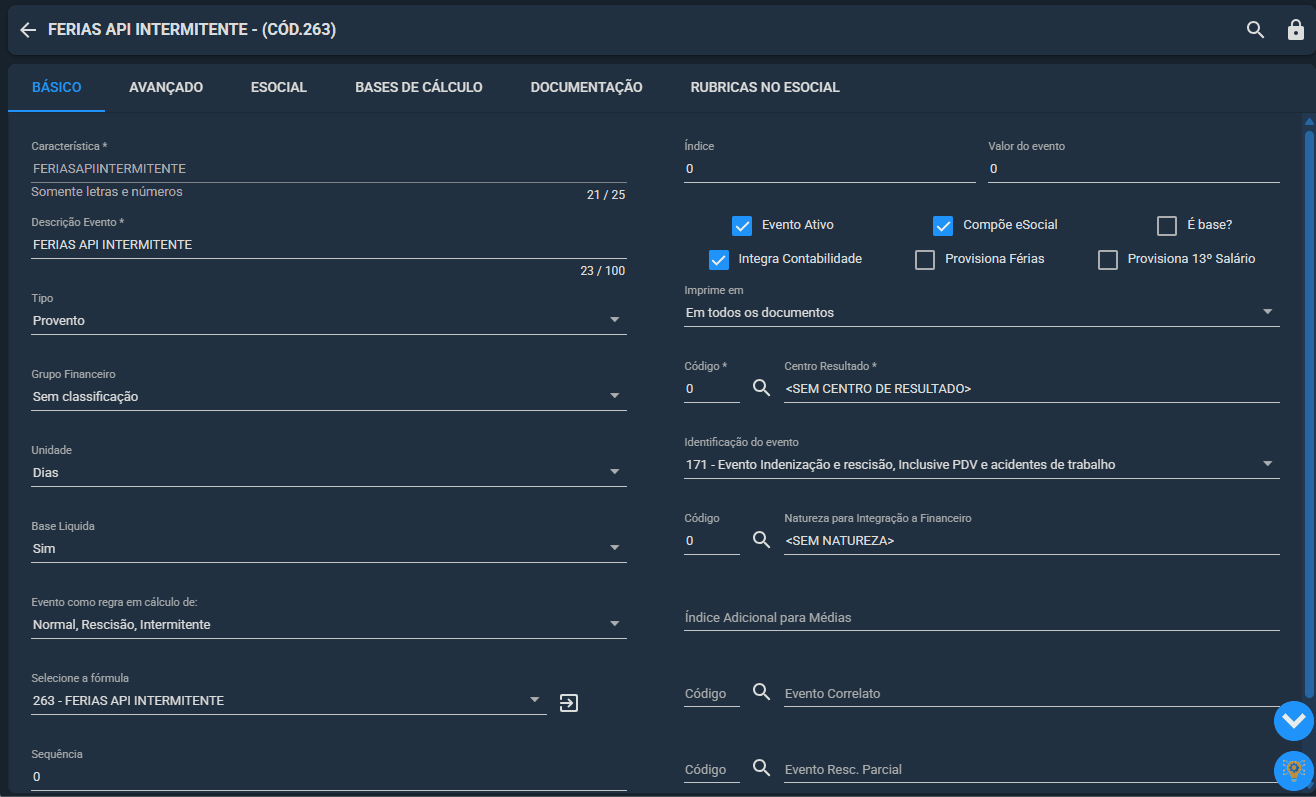Image resolution: width=1316 pixels, height=797 pixels.
Task: Open the Tipo dropdown showing Provento
Action: (329, 321)
